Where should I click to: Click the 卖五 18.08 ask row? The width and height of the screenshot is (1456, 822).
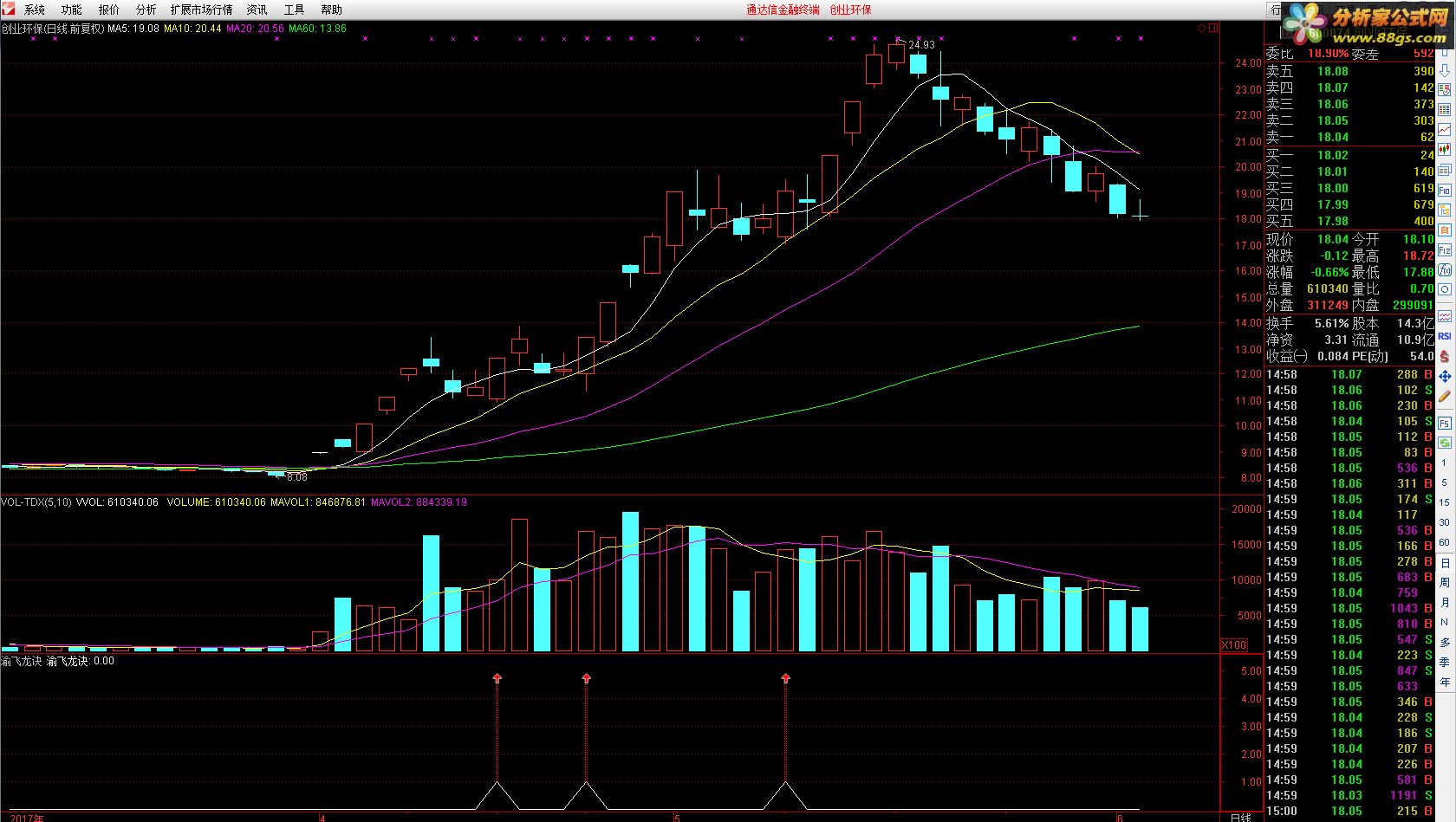1349,71
